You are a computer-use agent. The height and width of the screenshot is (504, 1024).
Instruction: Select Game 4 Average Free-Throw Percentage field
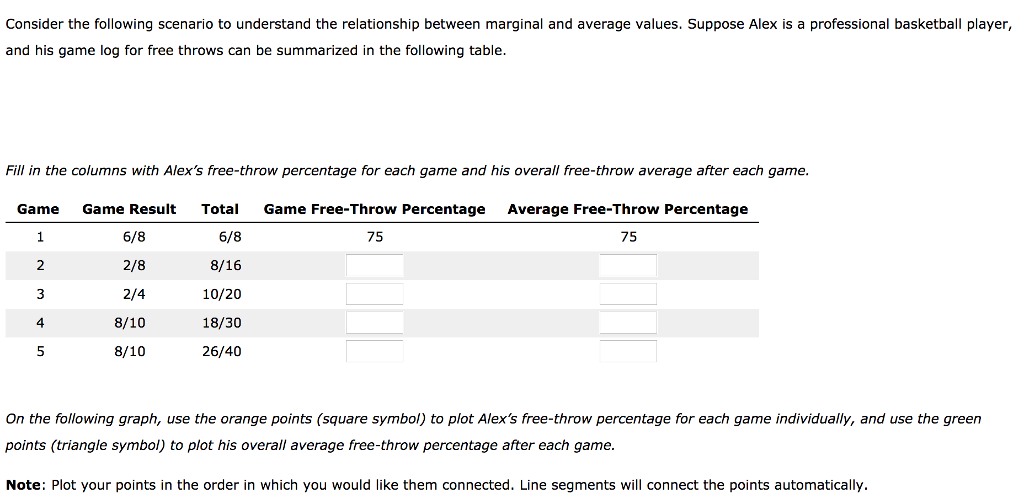628,323
